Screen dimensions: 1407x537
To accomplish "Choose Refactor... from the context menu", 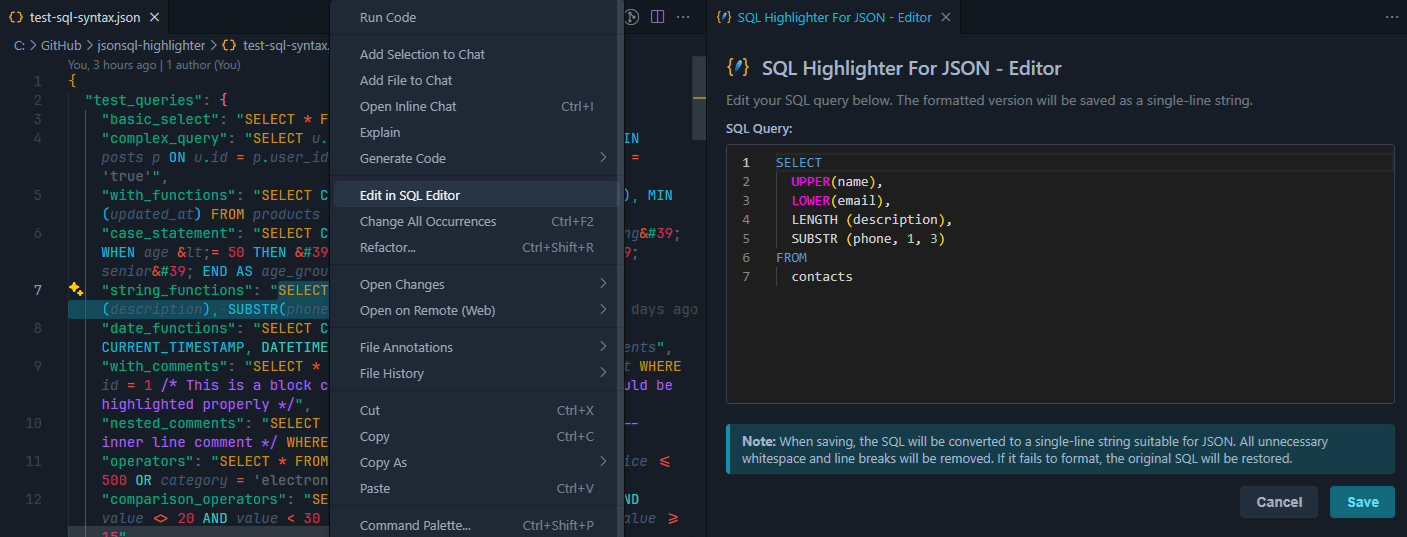I will pos(475,247).
